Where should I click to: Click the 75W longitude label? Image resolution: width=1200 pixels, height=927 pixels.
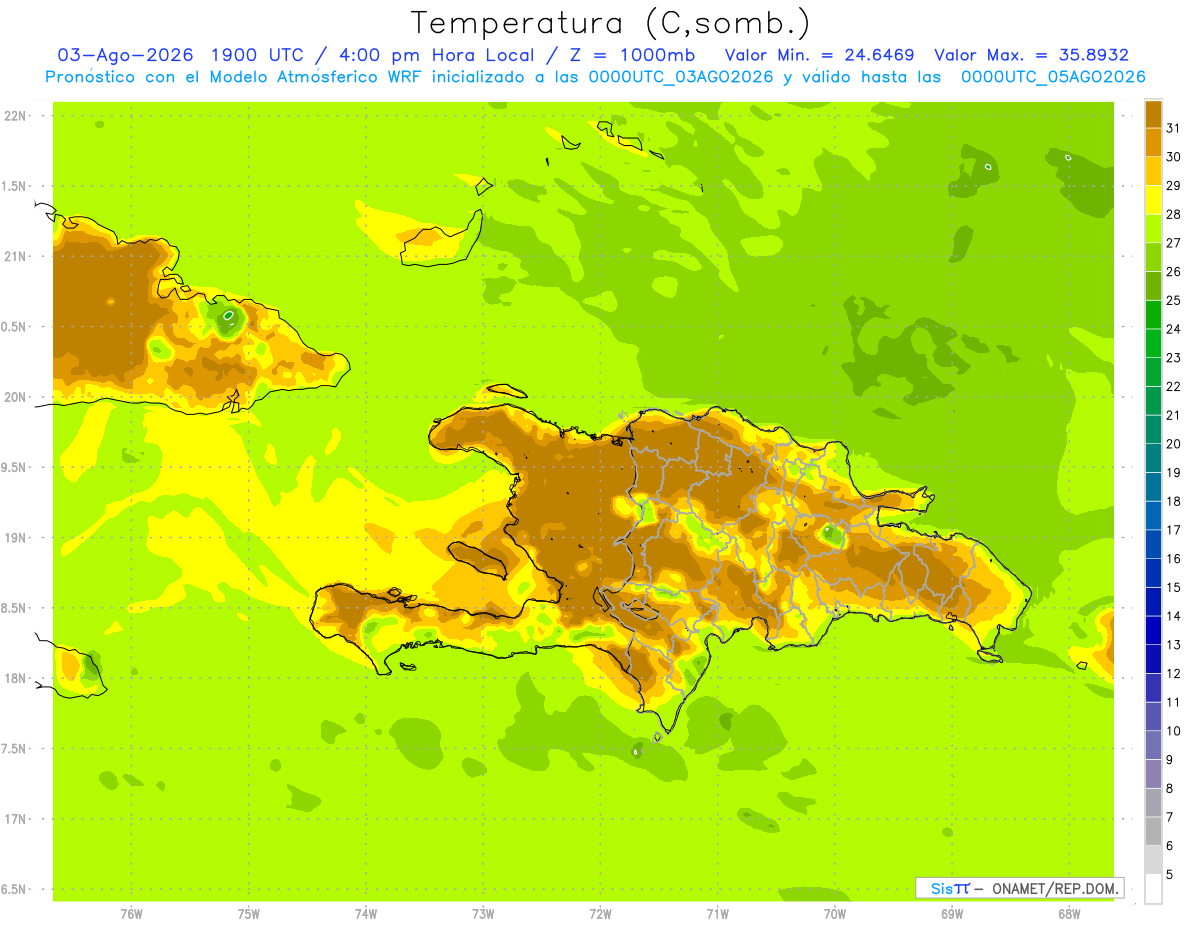(249, 913)
